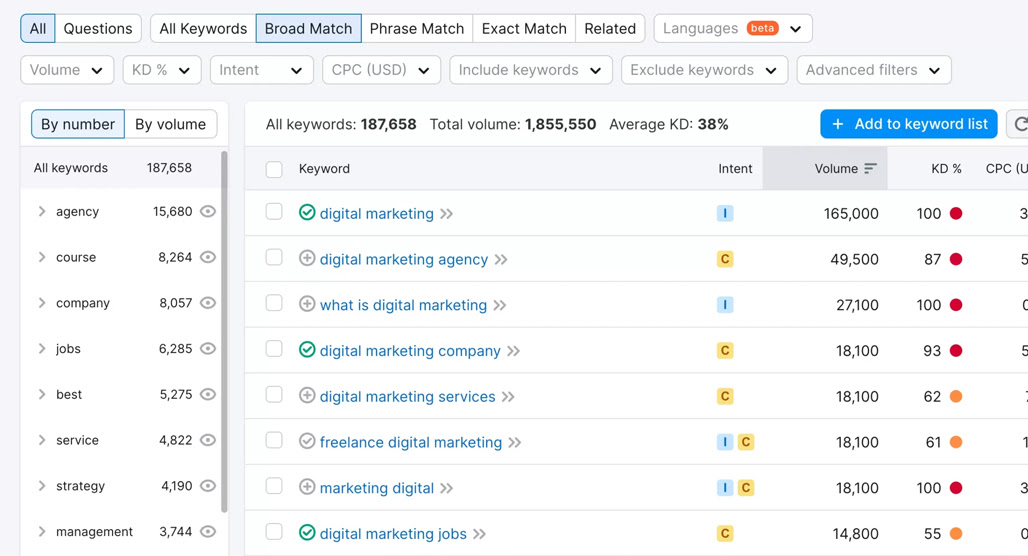Click the commercial intent badge for 'digital marketing jobs'
The height and width of the screenshot is (556, 1028).
tap(725, 534)
